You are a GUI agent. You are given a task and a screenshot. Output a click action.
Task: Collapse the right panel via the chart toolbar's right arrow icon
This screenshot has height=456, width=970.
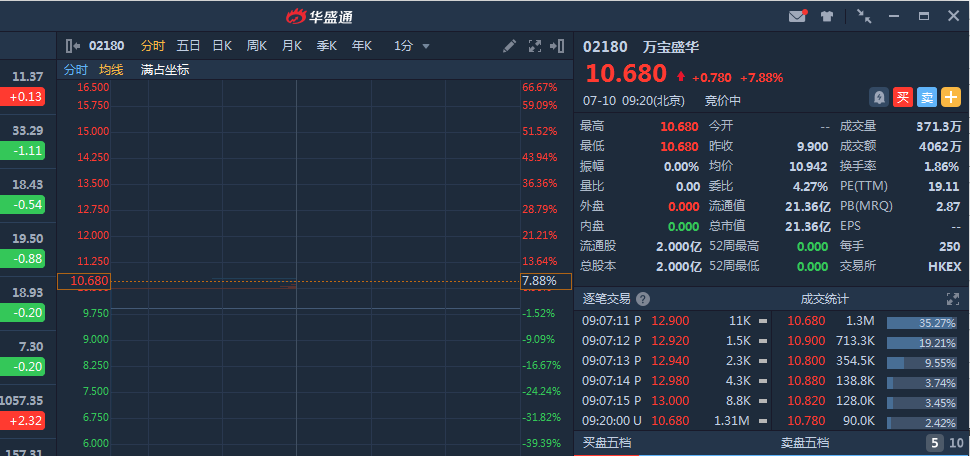coord(557,46)
